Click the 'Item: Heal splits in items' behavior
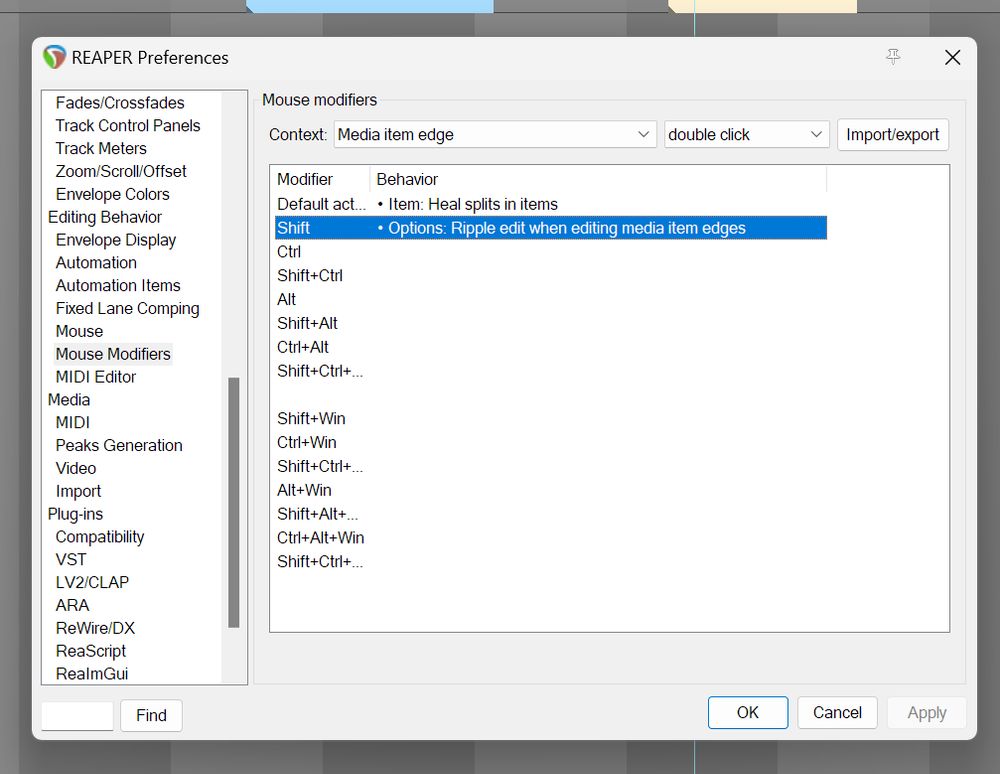This screenshot has height=774, width=1000. coord(473,204)
